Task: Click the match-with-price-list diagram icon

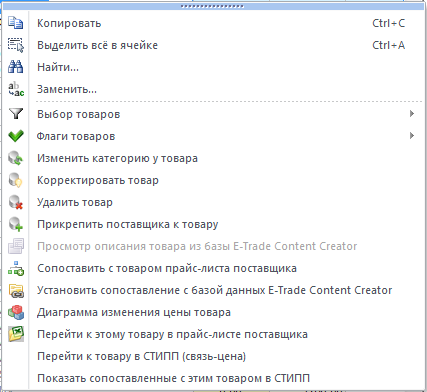Action: [16, 268]
